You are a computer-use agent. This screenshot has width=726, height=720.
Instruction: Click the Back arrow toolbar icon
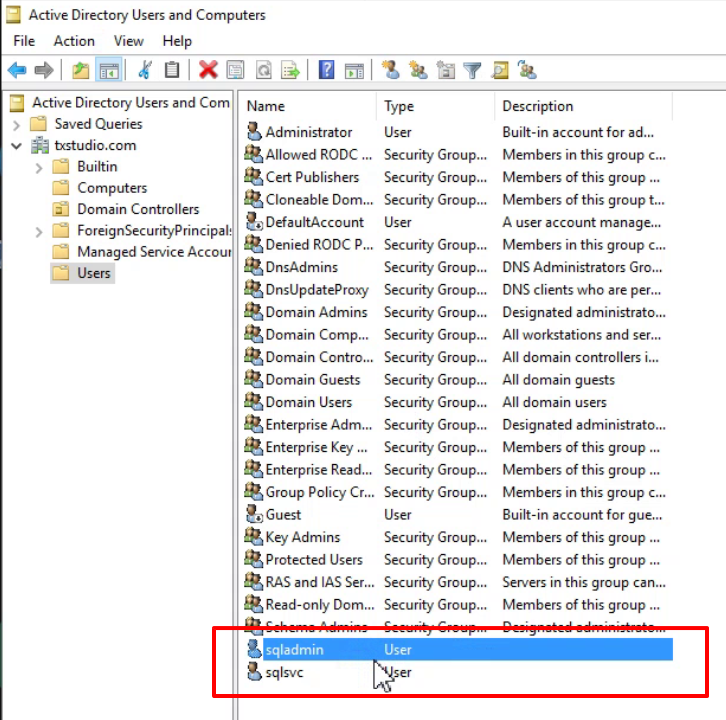pos(17,70)
